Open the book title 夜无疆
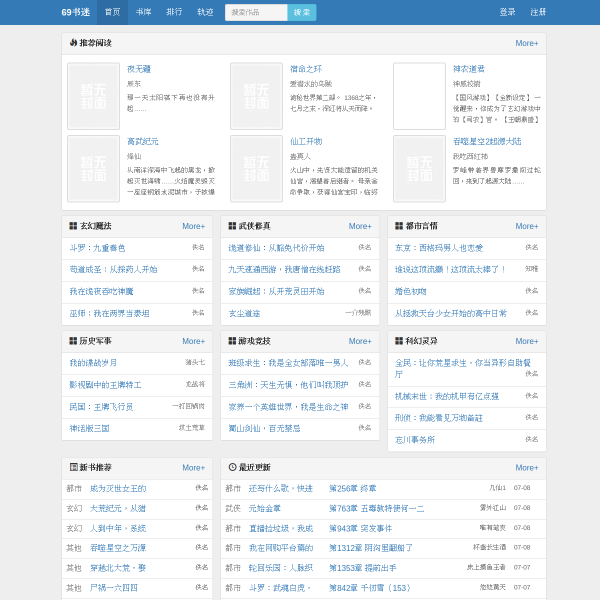The image size is (600, 600). point(139,69)
